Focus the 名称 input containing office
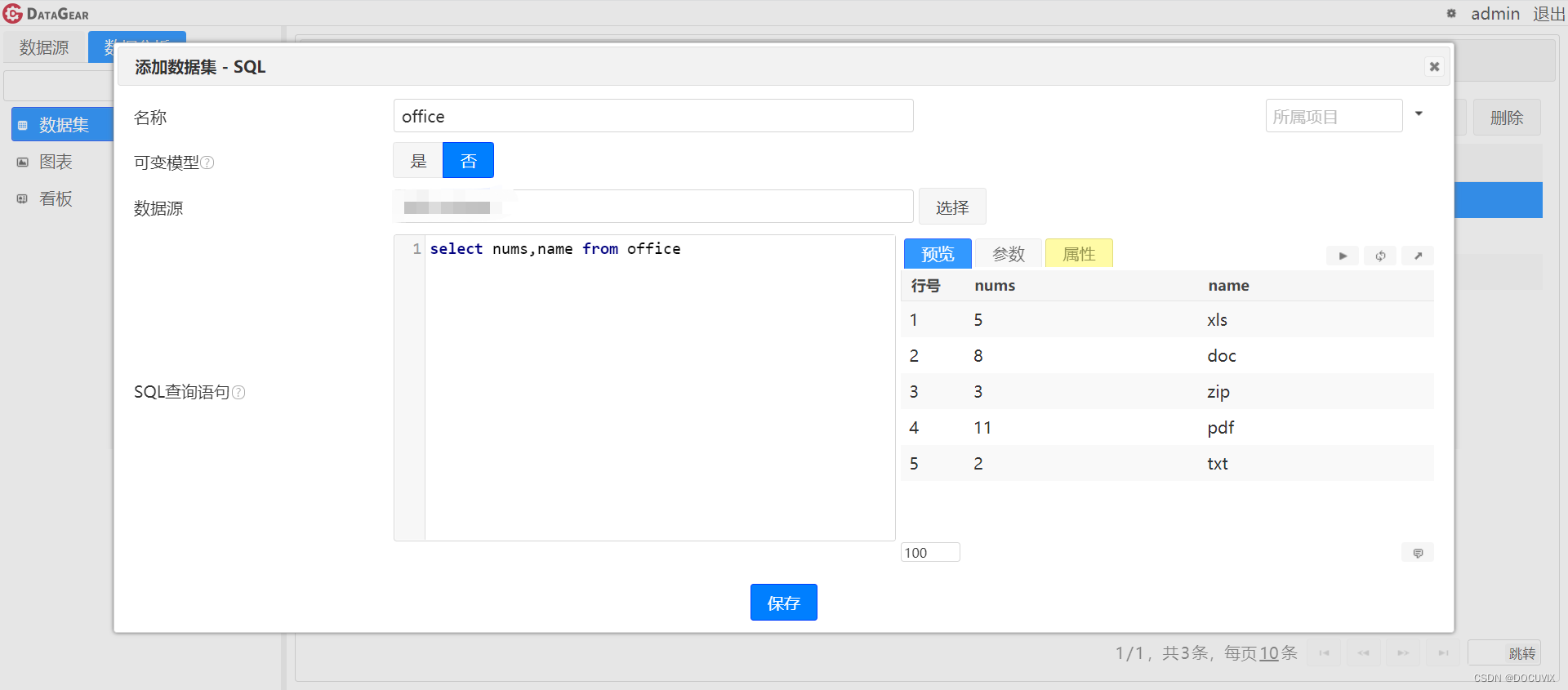 coord(653,116)
